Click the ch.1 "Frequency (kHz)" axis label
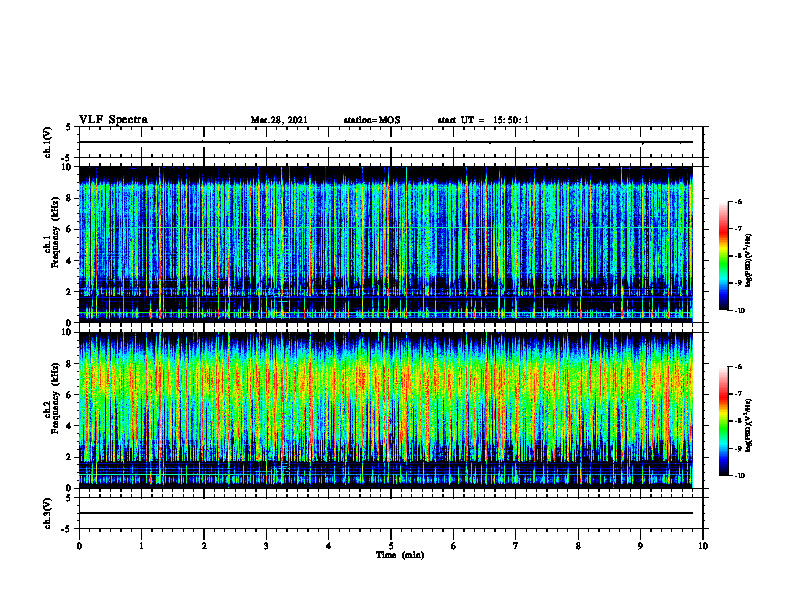Image resolution: width=792 pixels, height=612 pixels. 55,232
